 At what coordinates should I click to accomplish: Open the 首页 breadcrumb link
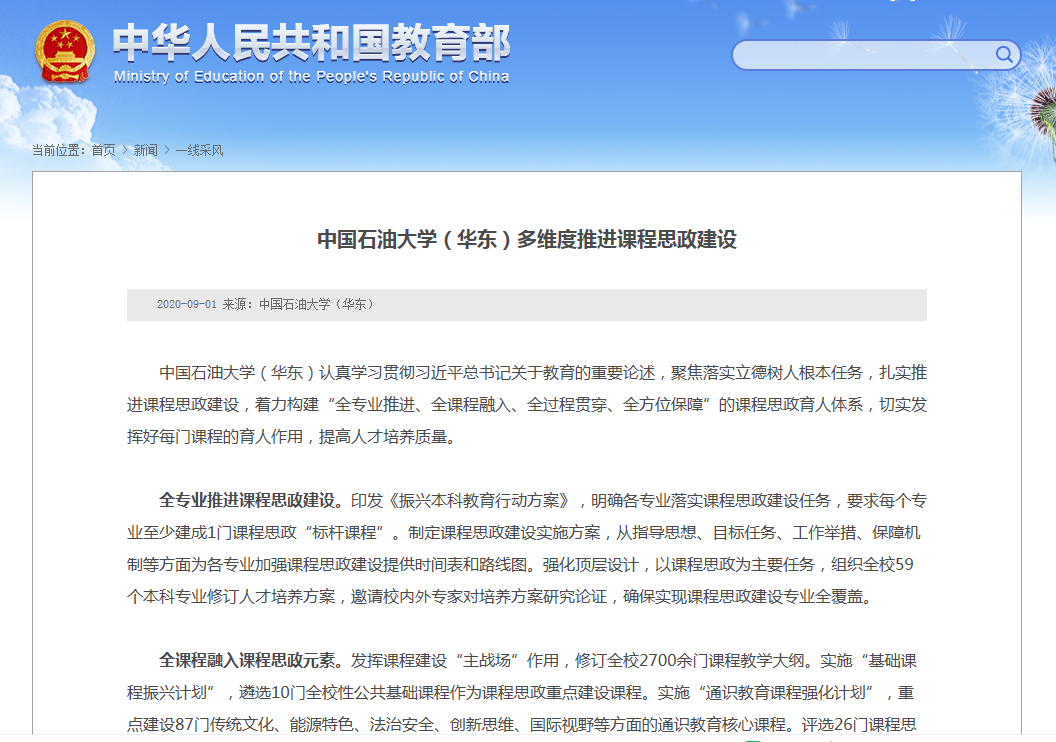(x=103, y=150)
